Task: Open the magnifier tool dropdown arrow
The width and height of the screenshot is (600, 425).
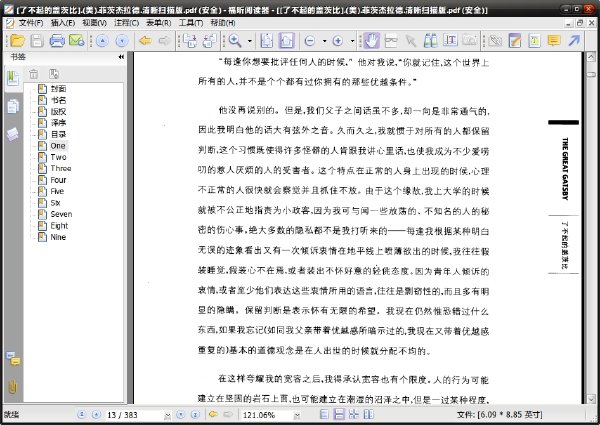Action: click(x=250, y=41)
